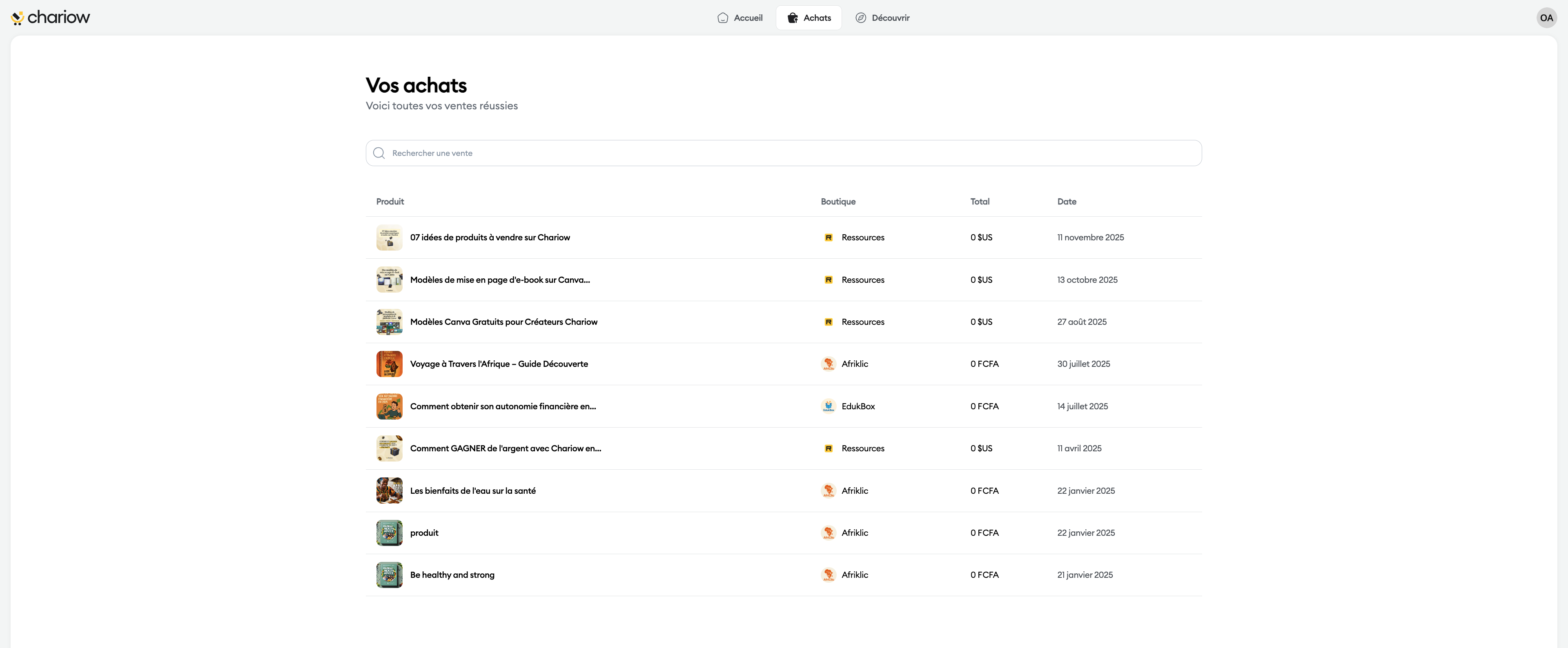Click Afriklic shop name in last row
The image size is (1568, 648).
(x=854, y=575)
